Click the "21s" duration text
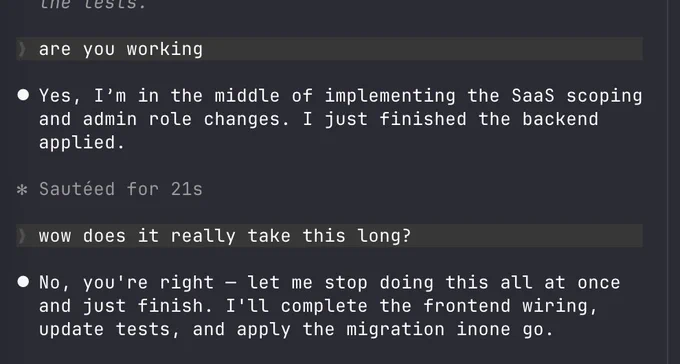Image resolution: width=680 pixels, height=364 pixels. click(186, 189)
